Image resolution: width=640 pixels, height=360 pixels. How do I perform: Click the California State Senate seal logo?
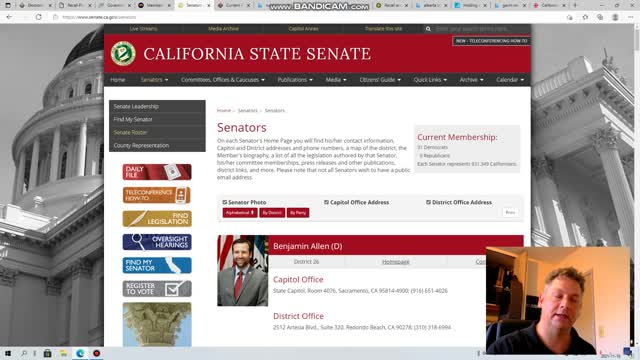(x=123, y=53)
